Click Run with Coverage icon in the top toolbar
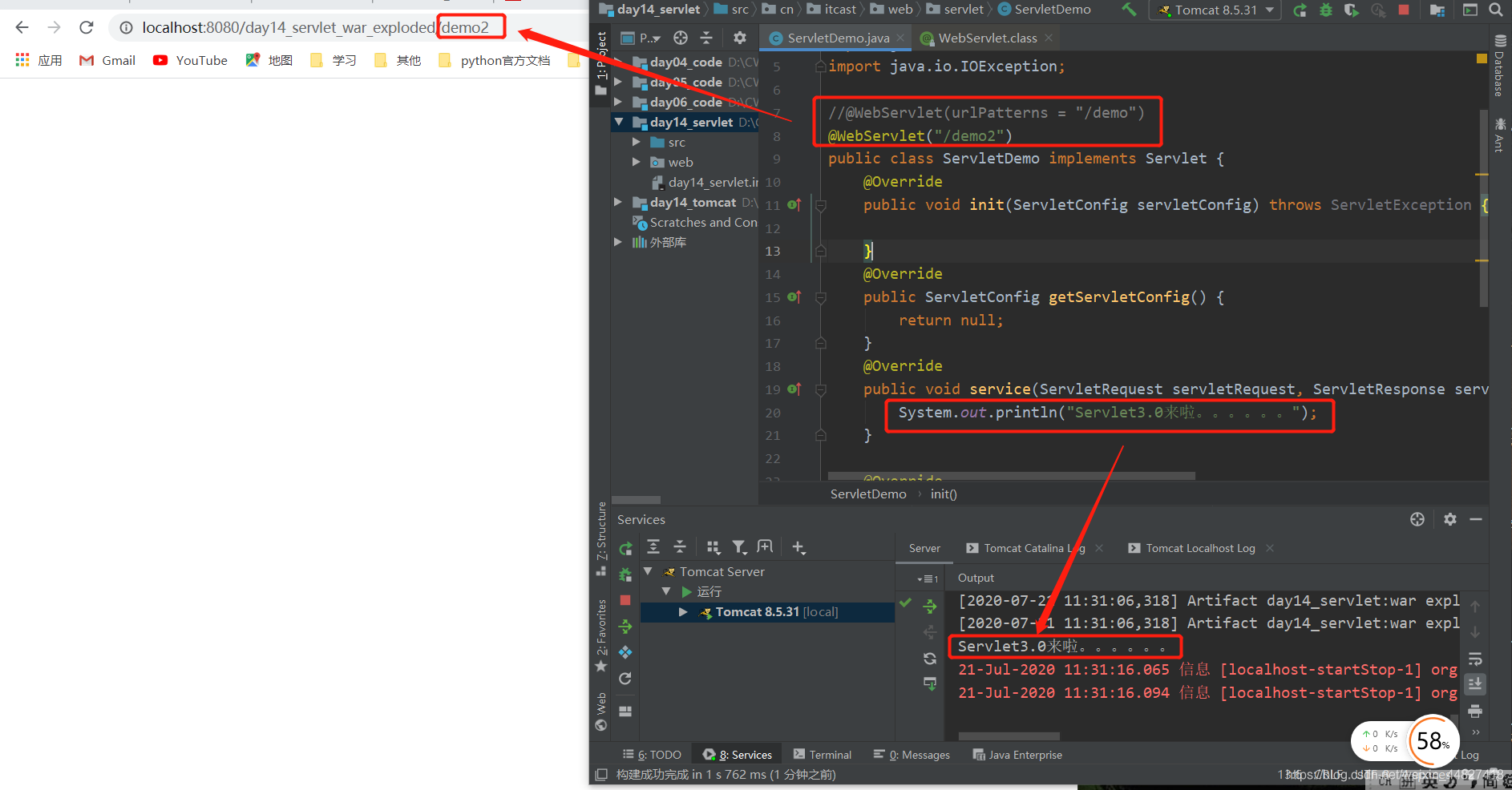The image size is (1512, 790). pyautogui.click(x=1352, y=10)
